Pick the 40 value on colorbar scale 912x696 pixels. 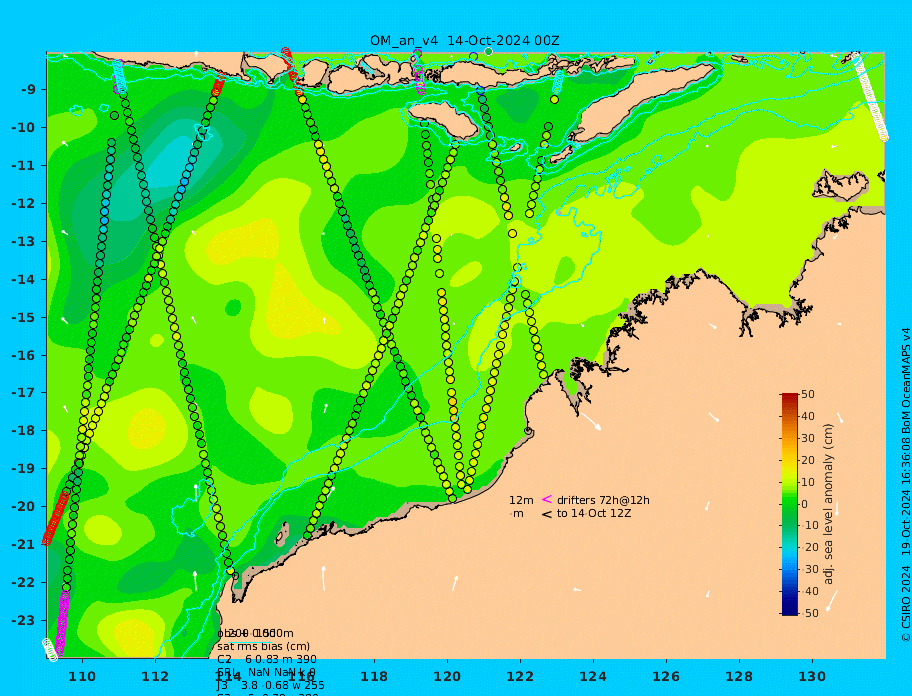tap(808, 417)
